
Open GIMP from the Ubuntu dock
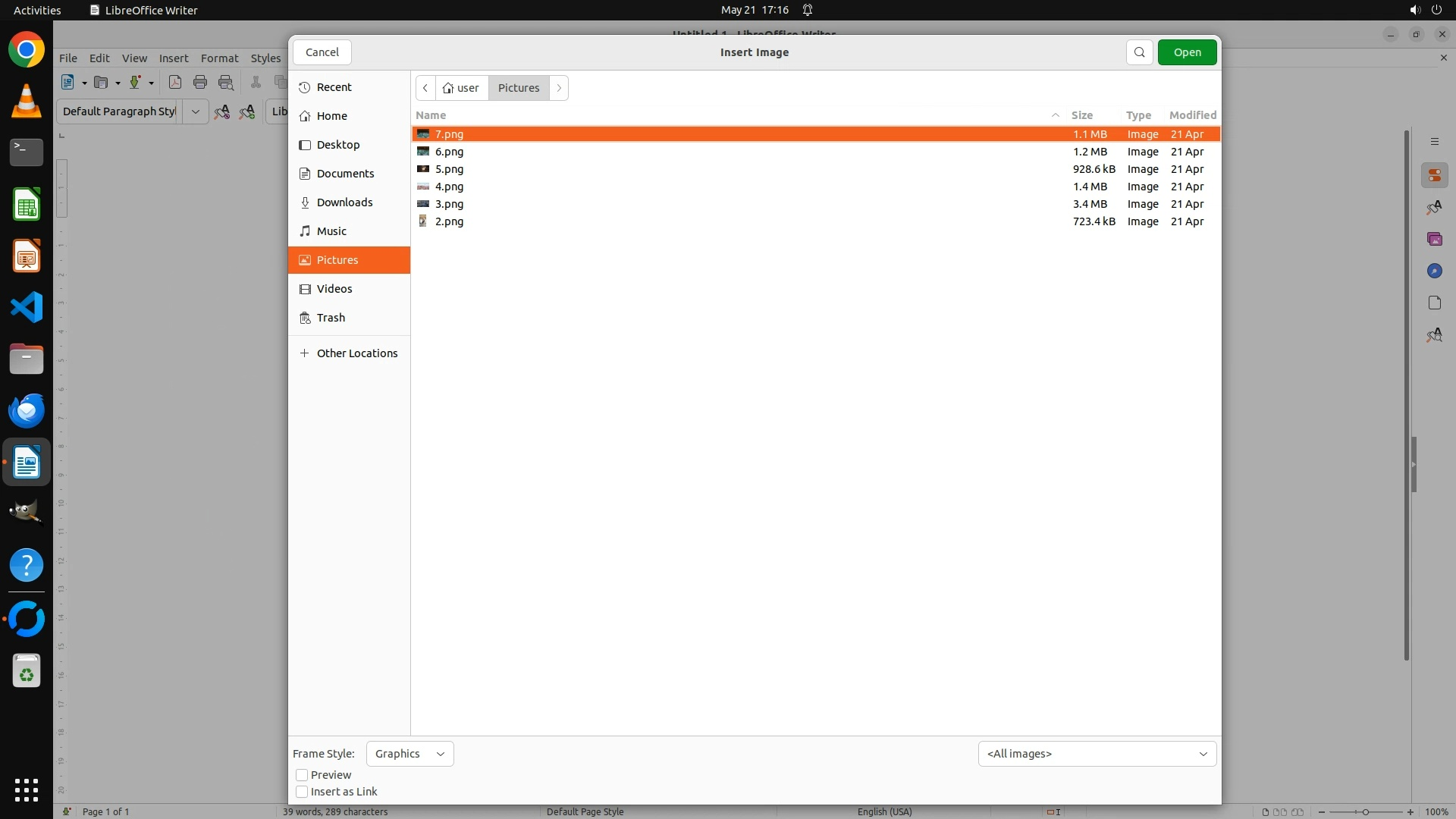pos(26,512)
